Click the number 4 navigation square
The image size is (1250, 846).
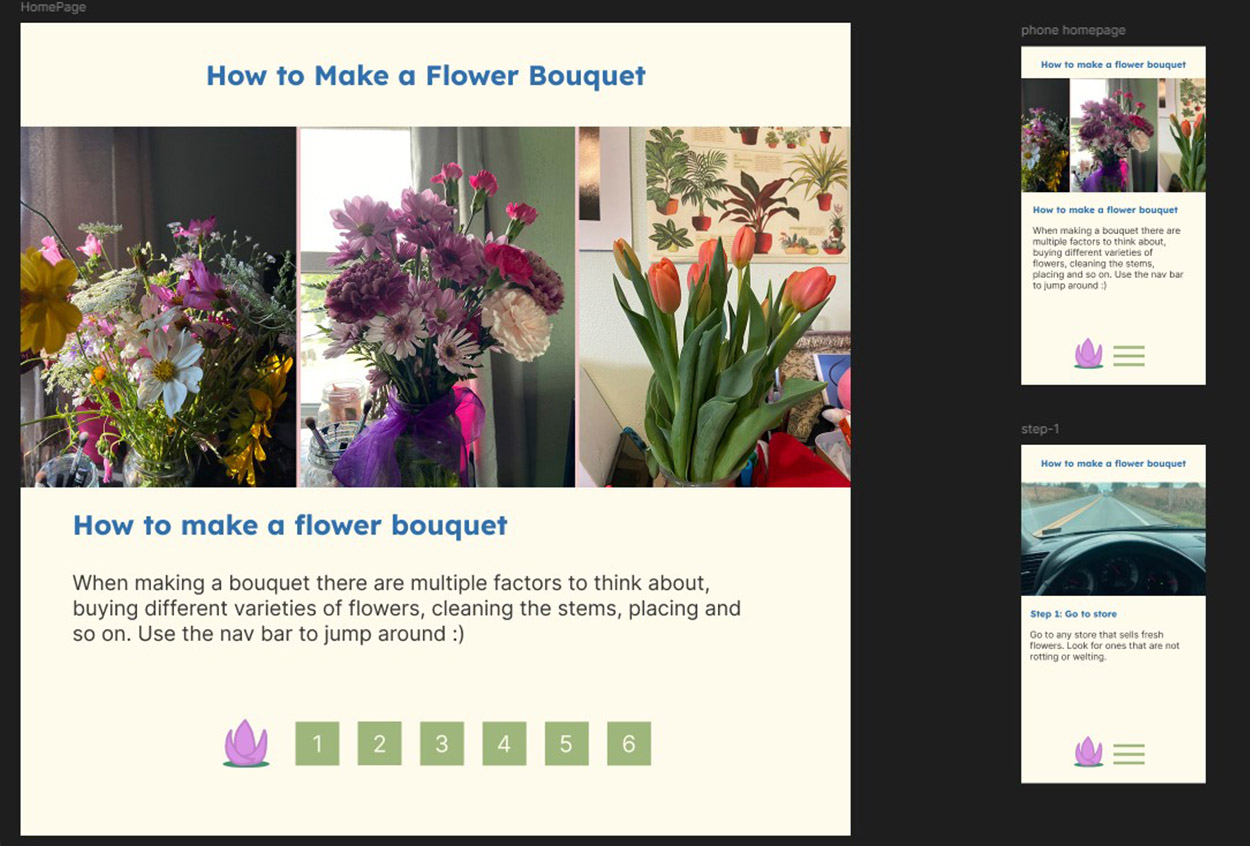click(504, 743)
